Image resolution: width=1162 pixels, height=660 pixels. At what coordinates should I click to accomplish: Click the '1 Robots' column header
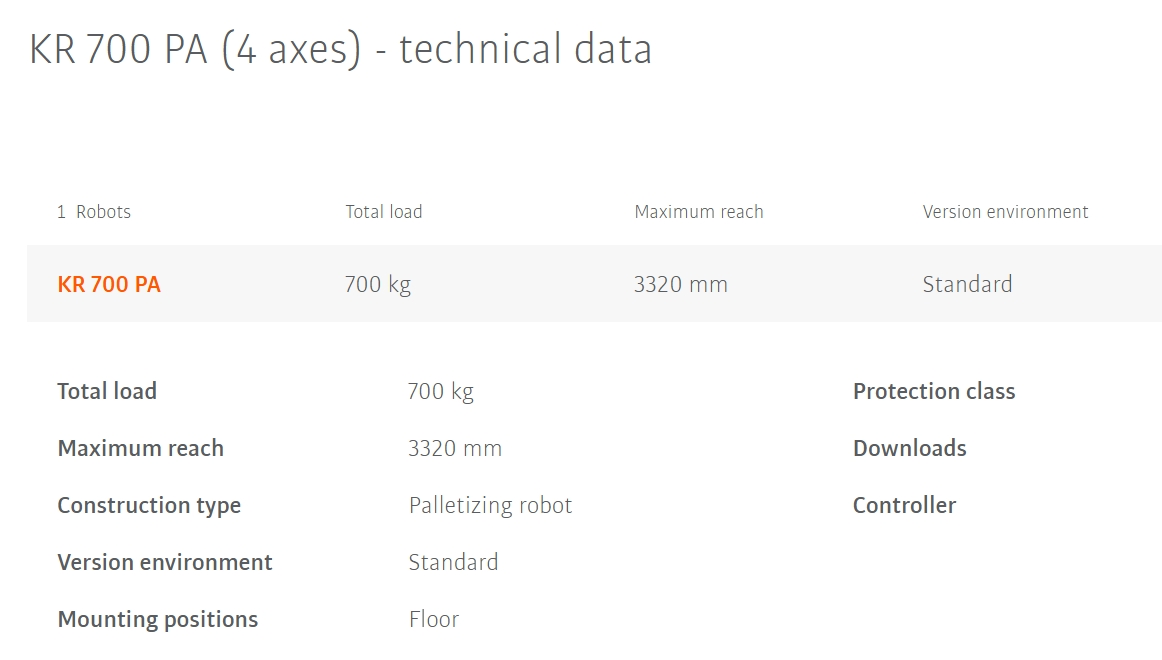coord(94,212)
